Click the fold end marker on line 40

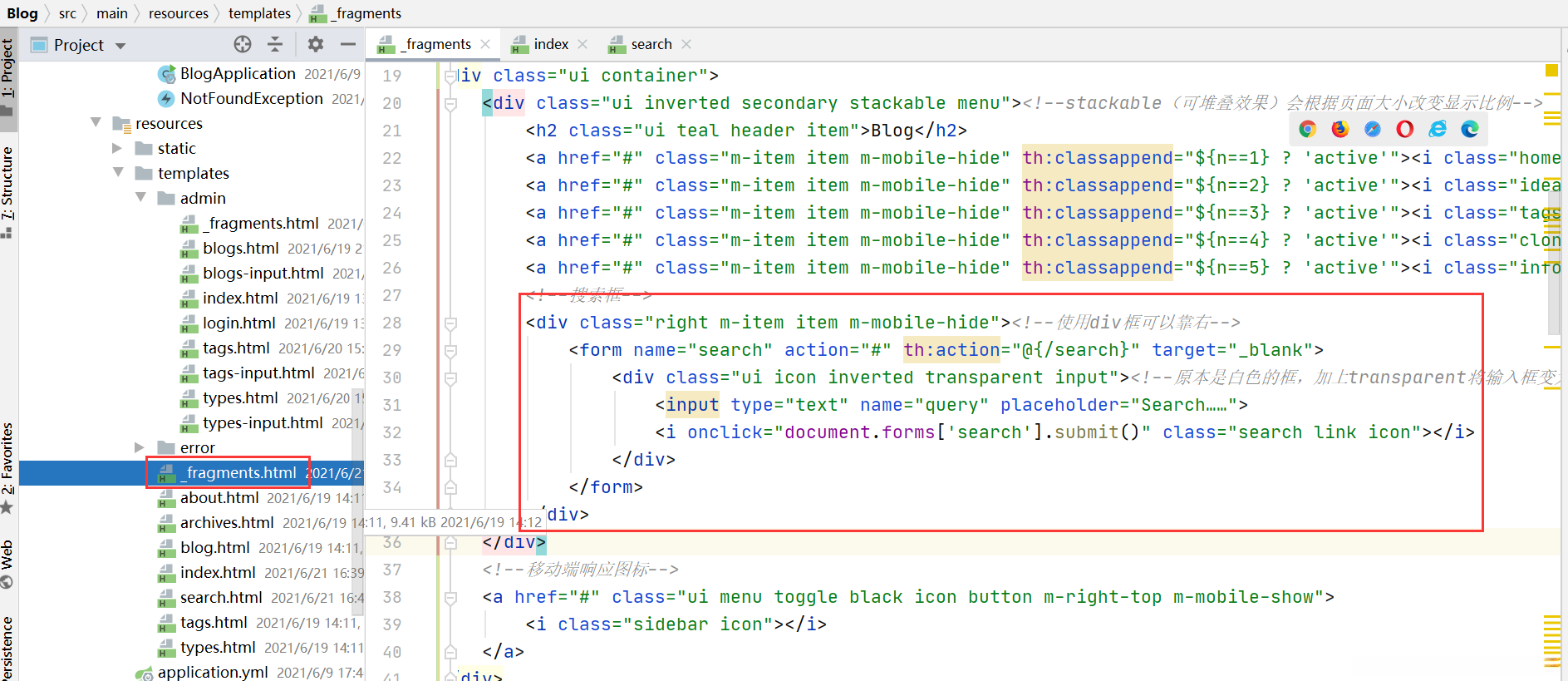click(x=450, y=652)
